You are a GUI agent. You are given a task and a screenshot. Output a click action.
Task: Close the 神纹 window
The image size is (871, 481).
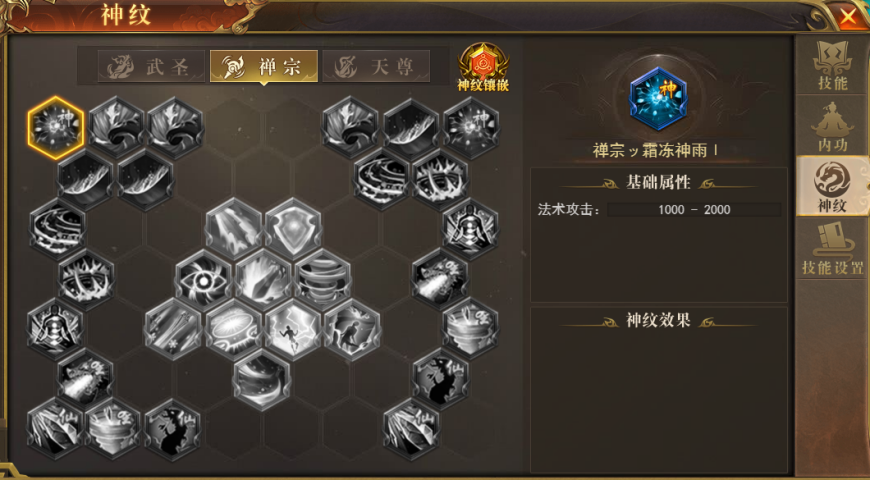click(x=848, y=16)
